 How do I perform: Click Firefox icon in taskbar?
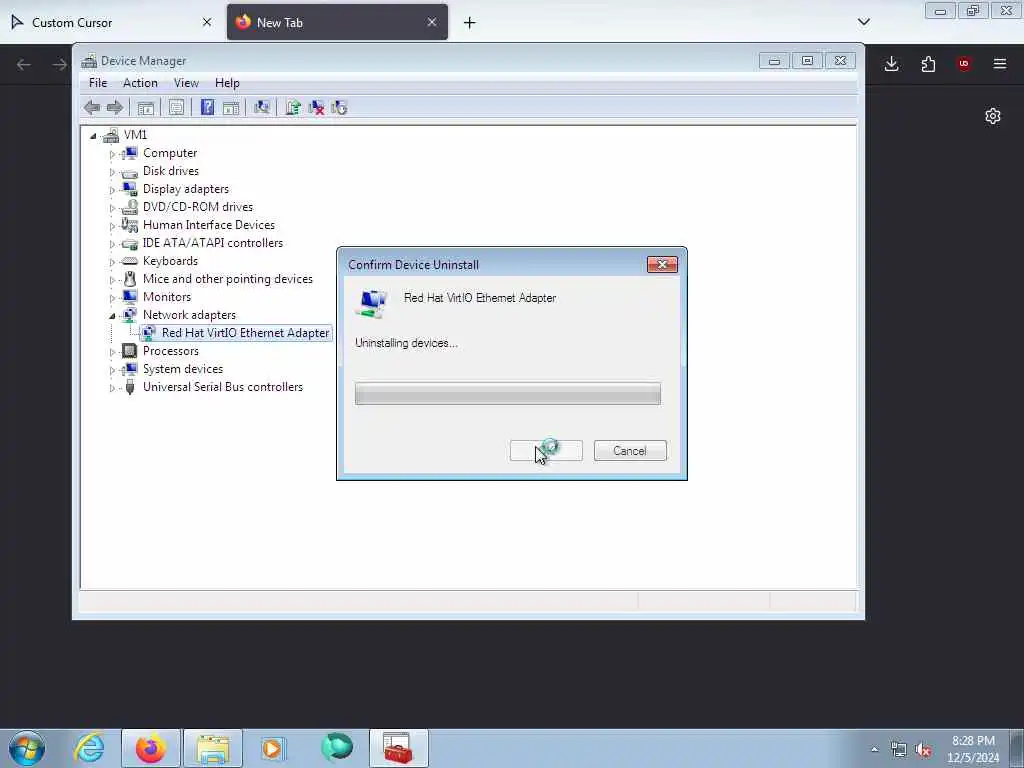pos(150,748)
